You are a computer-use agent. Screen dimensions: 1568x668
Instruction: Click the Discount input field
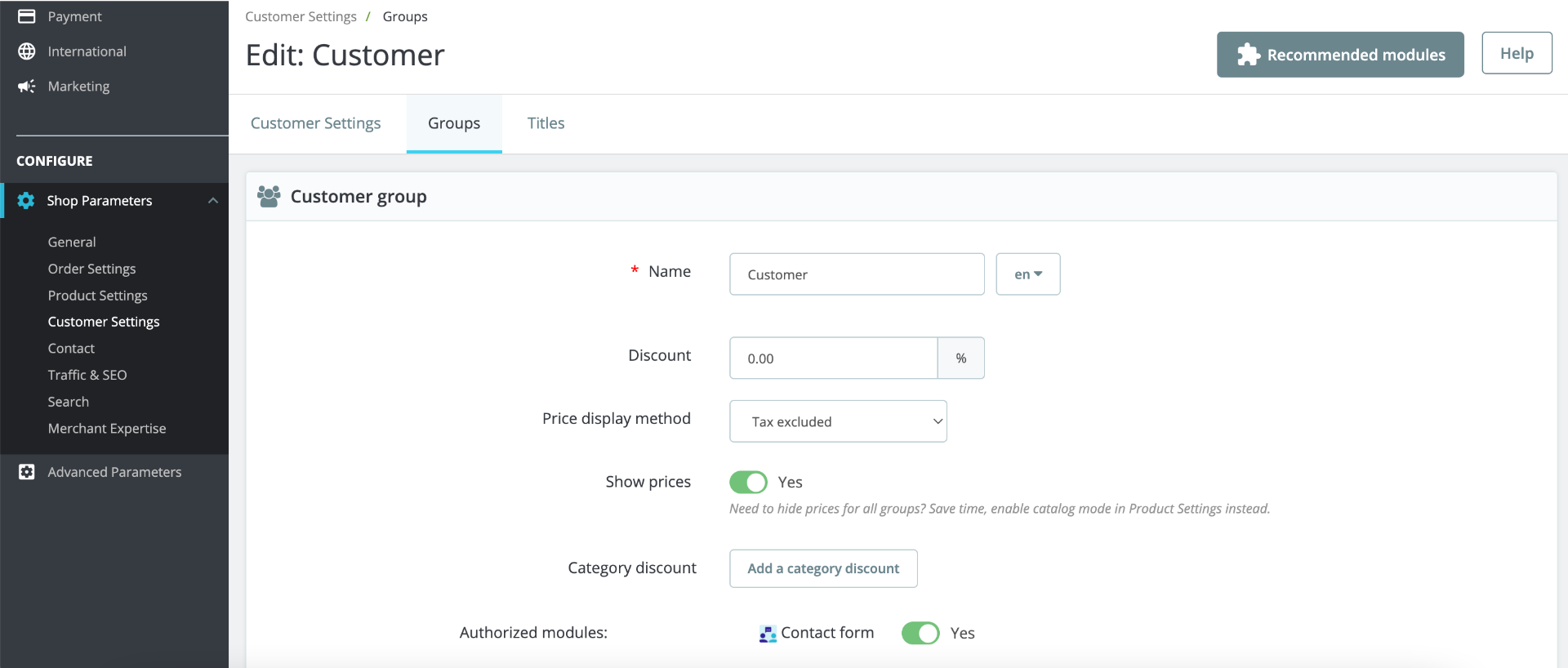833,358
